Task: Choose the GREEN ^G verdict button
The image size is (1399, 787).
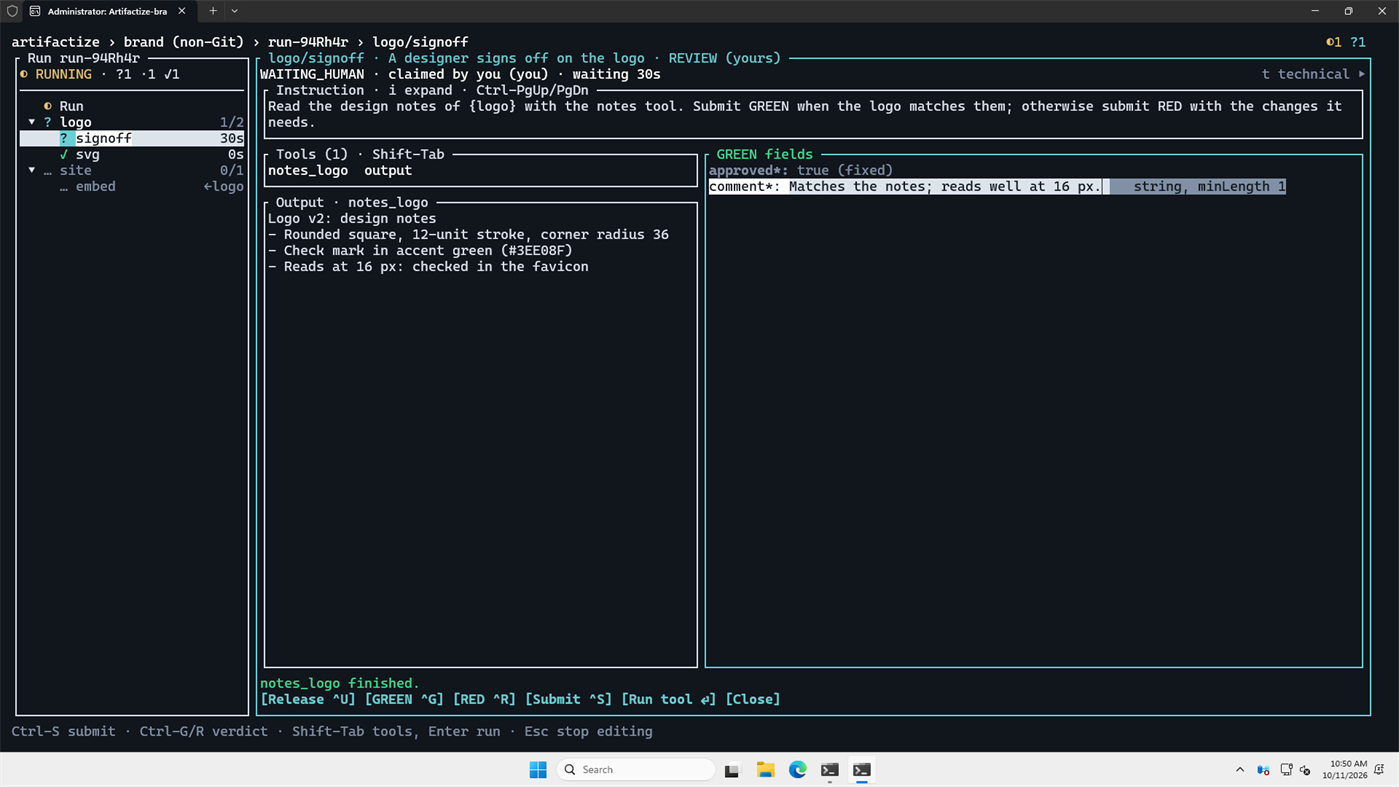Action: point(404,699)
